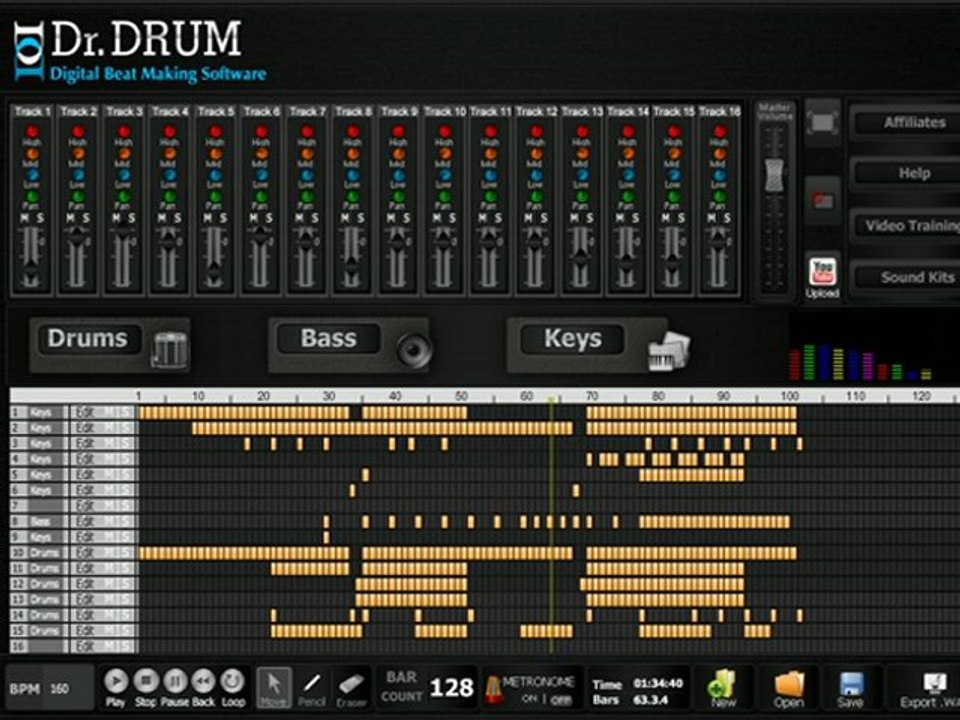This screenshot has height=720, width=960.
Task: Start playback with the Play button
Action: pyautogui.click(x=116, y=681)
